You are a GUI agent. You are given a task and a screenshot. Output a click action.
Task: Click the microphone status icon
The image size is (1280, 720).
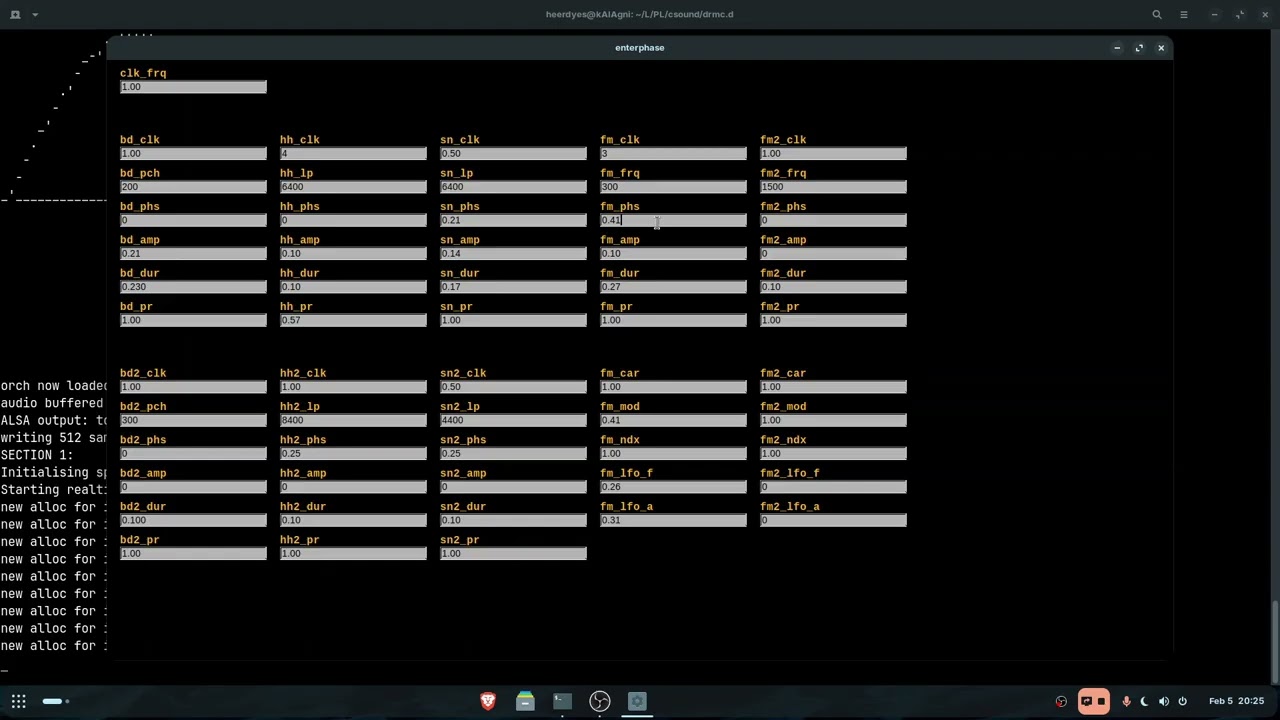point(1126,701)
